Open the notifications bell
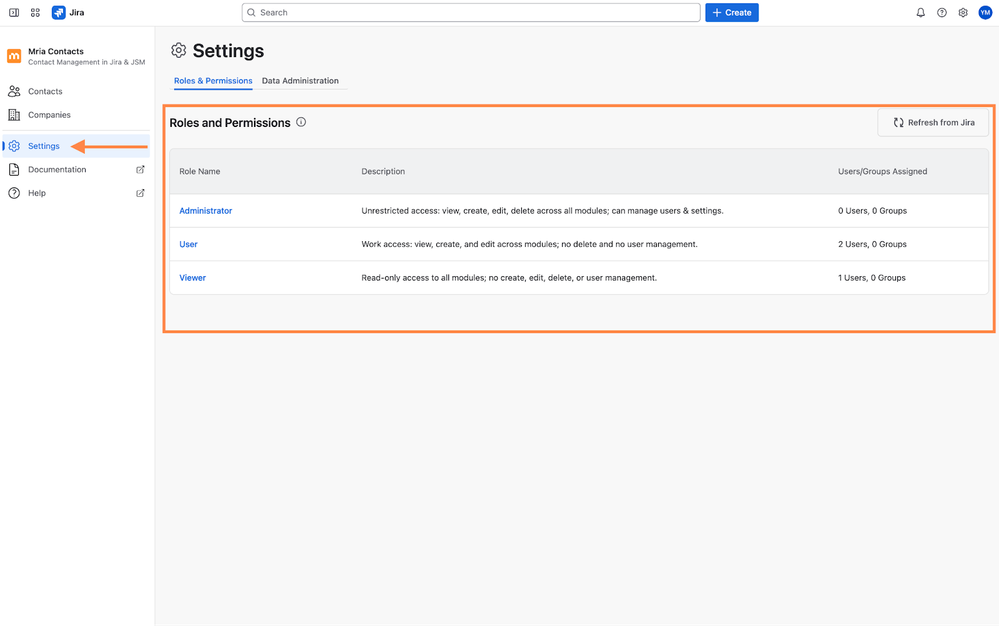This screenshot has width=999, height=626. 921,13
